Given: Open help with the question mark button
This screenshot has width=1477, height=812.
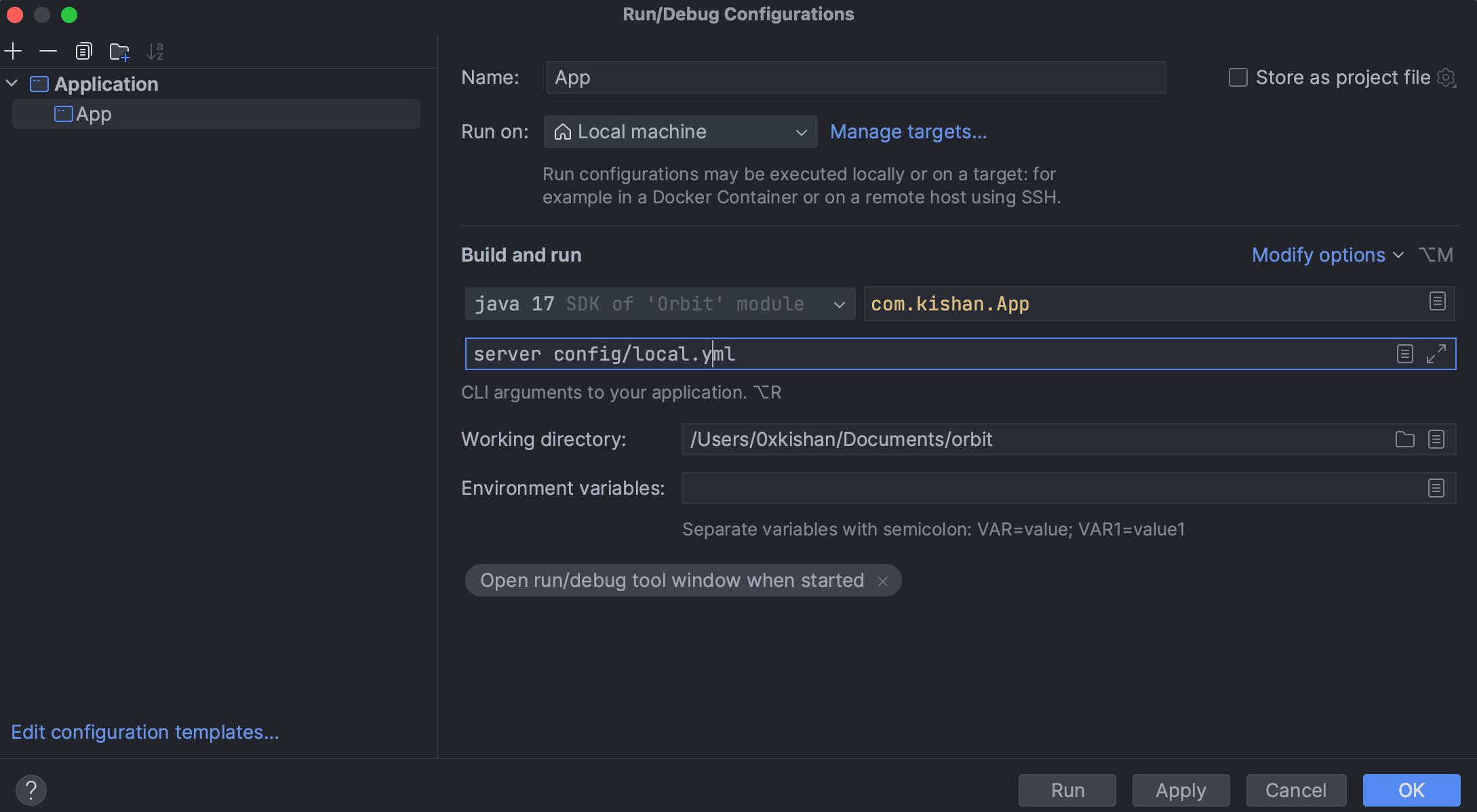Looking at the screenshot, I should [x=31, y=790].
